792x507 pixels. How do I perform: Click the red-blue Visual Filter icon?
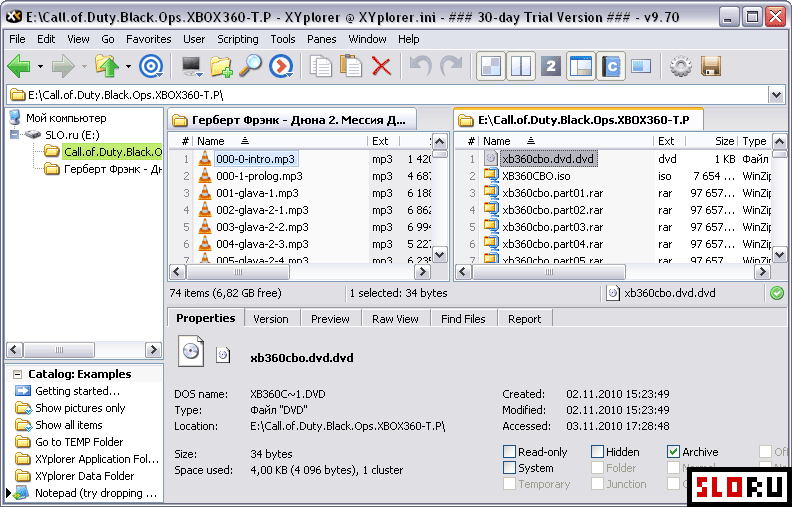pos(281,66)
